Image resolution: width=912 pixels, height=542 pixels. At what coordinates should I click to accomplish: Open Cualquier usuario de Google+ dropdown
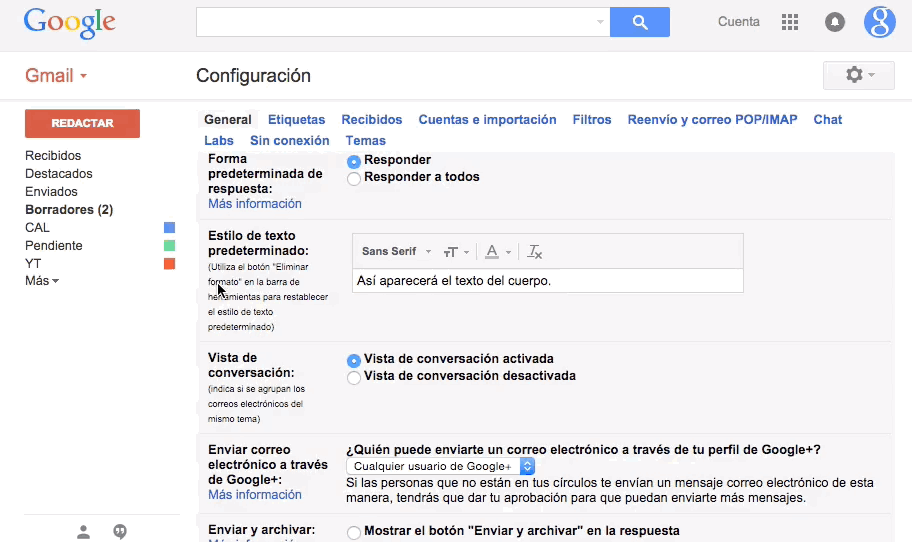pos(440,466)
